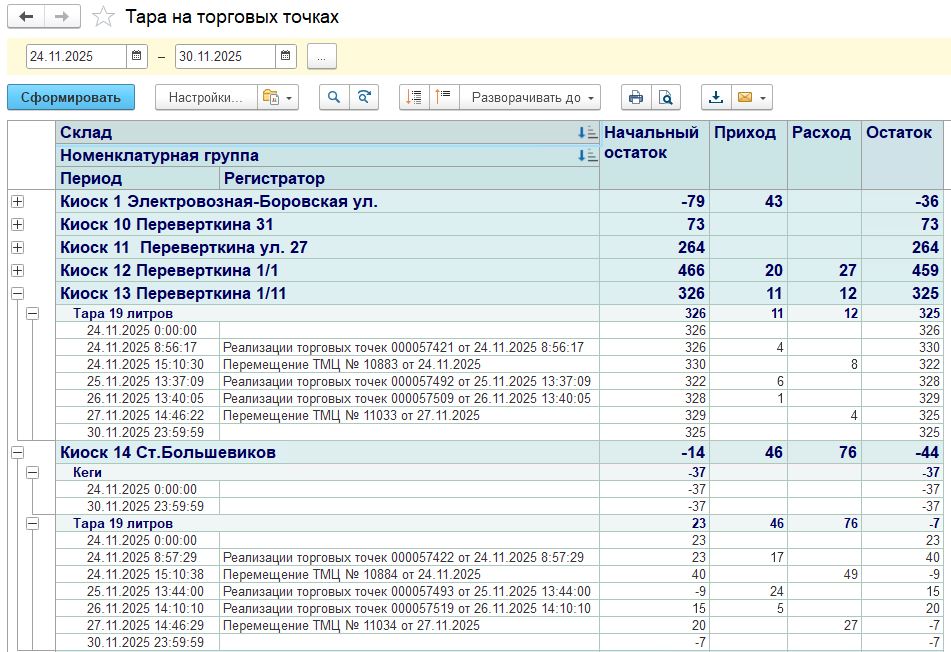The width and height of the screenshot is (951, 652).
Task: Open the report variants dropdown
Action: pyautogui.click(x=278, y=97)
